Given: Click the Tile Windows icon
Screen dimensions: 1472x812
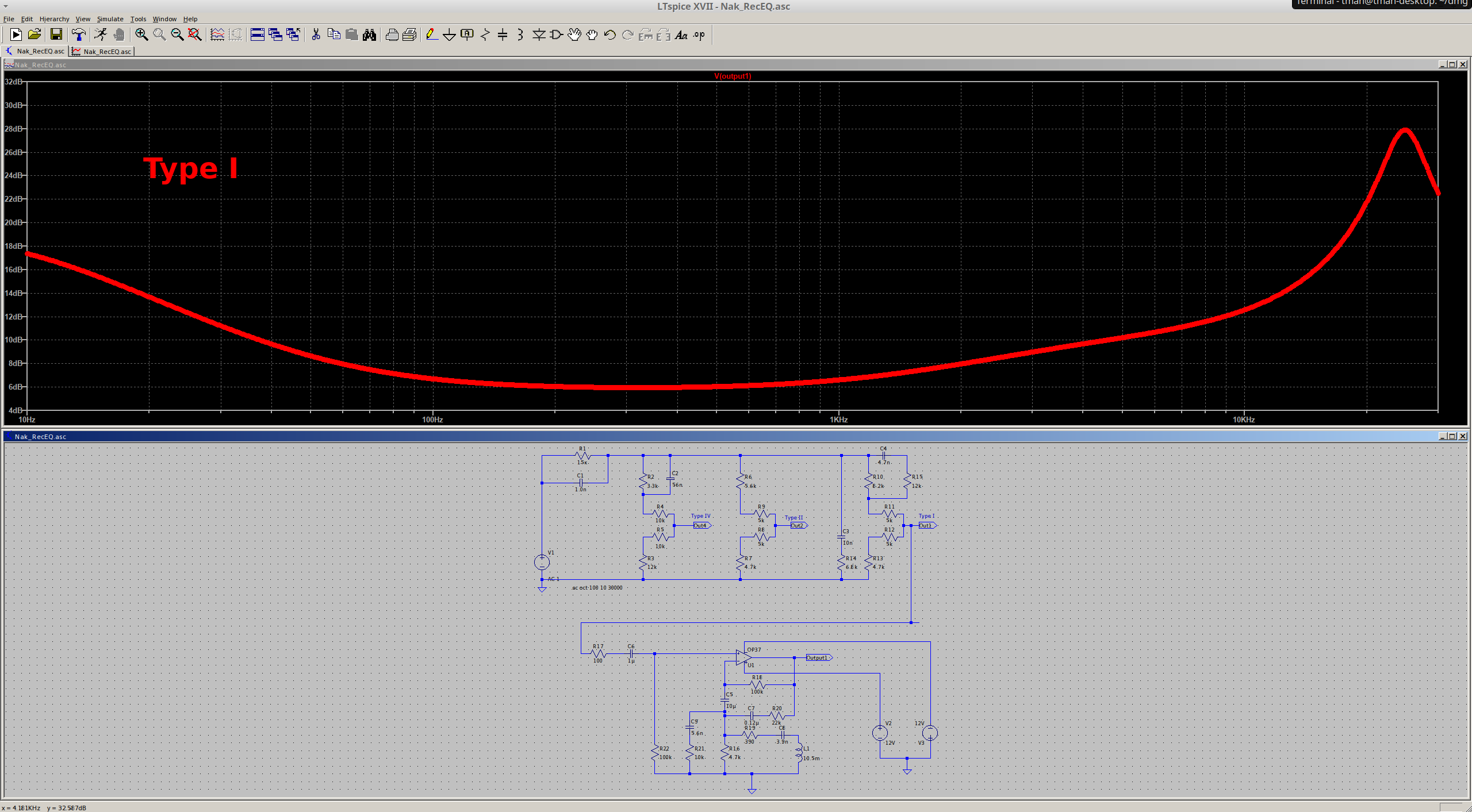Looking at the screenshot, I should point(258,35).
